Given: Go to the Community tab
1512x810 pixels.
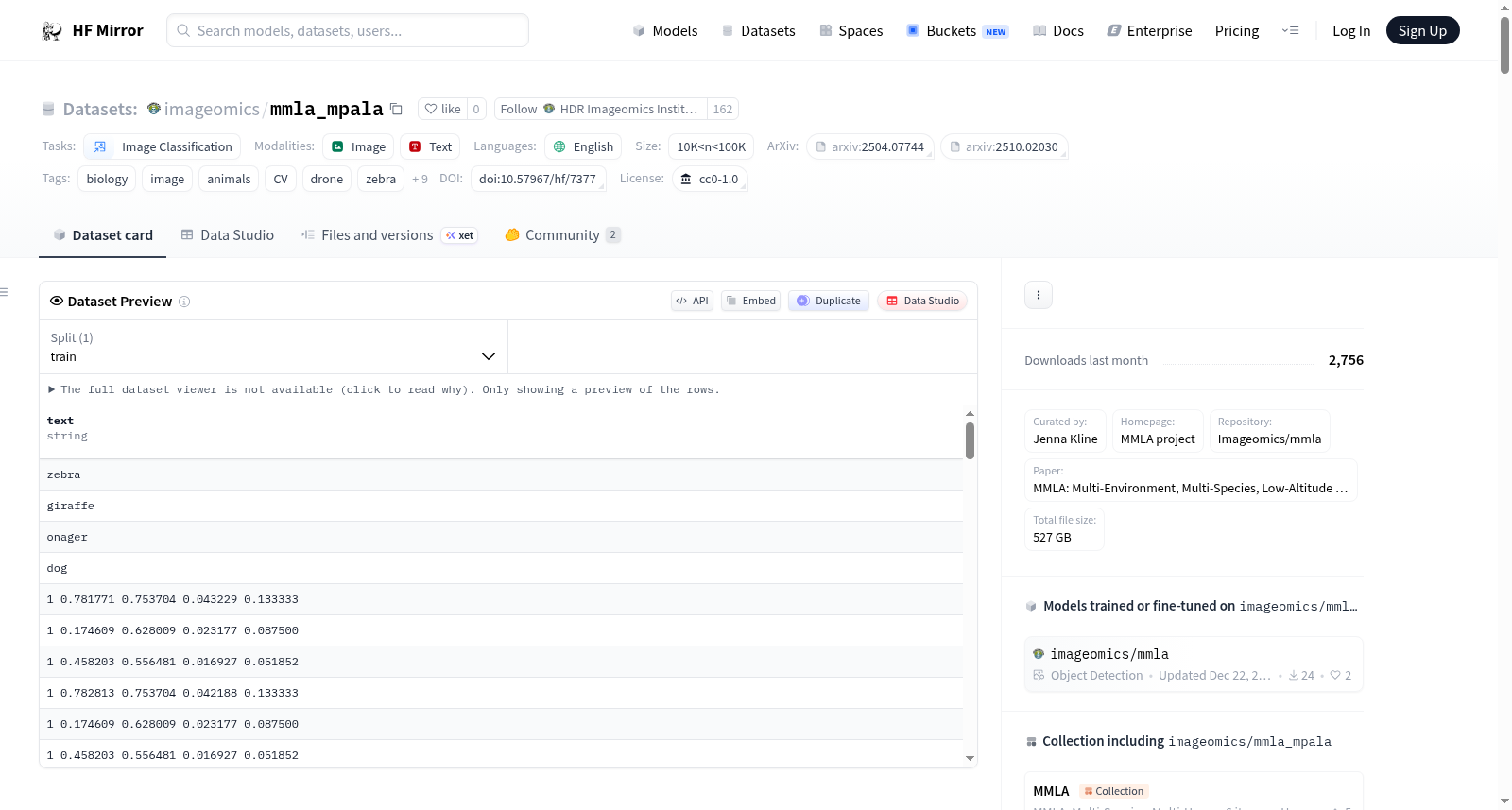Looking at the screenshot, I should pyautogui.click(x=563, y=235).
